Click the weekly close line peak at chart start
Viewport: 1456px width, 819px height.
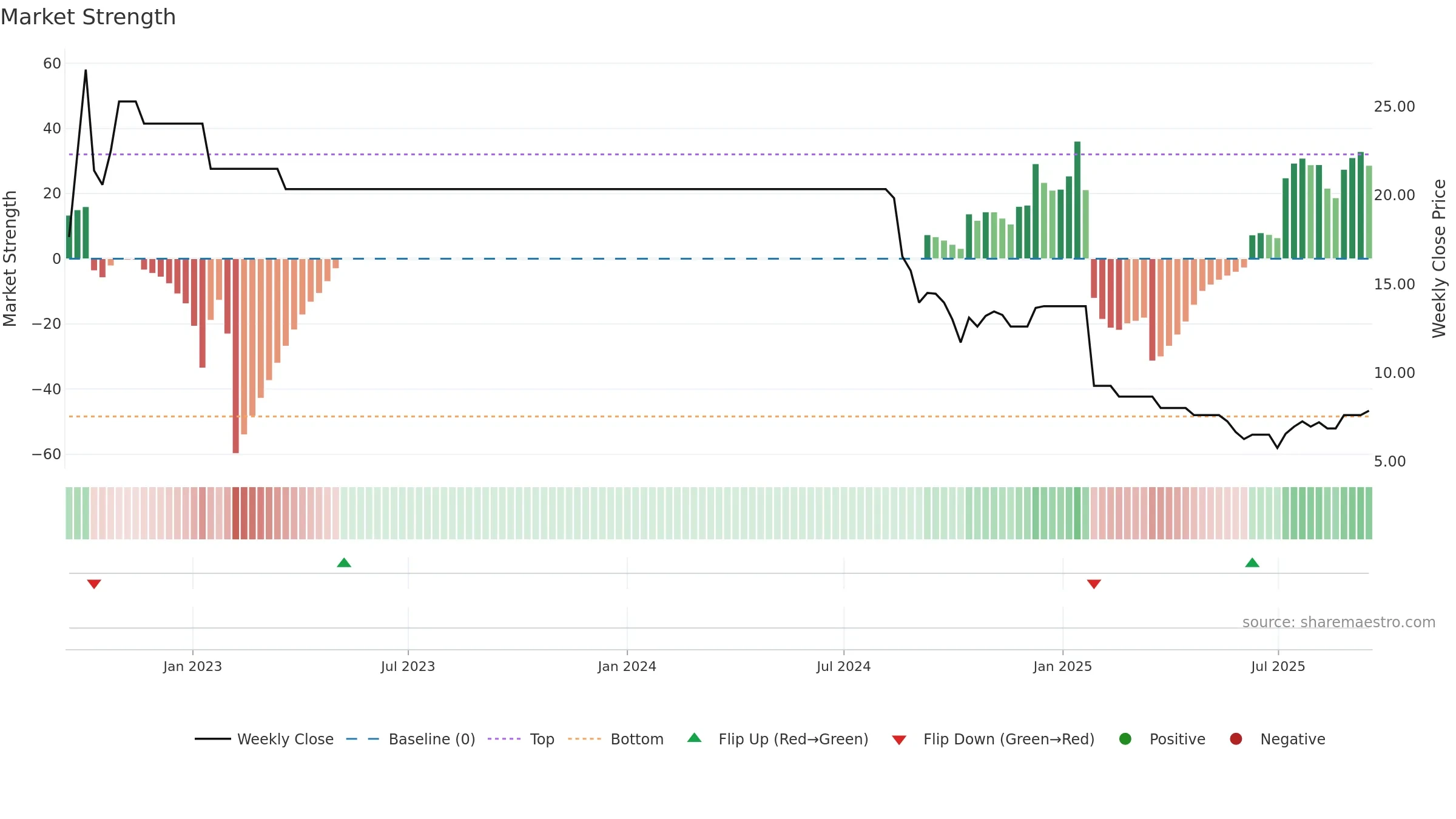[x=86, y=71]
